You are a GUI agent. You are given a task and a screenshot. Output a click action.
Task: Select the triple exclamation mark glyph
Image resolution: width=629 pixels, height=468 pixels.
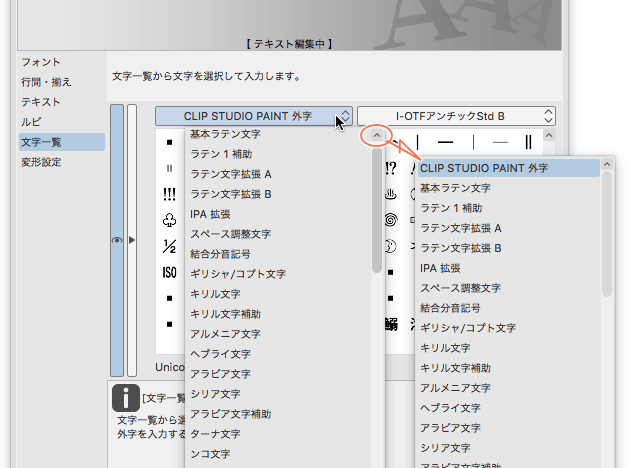click(x=169, y=192)
